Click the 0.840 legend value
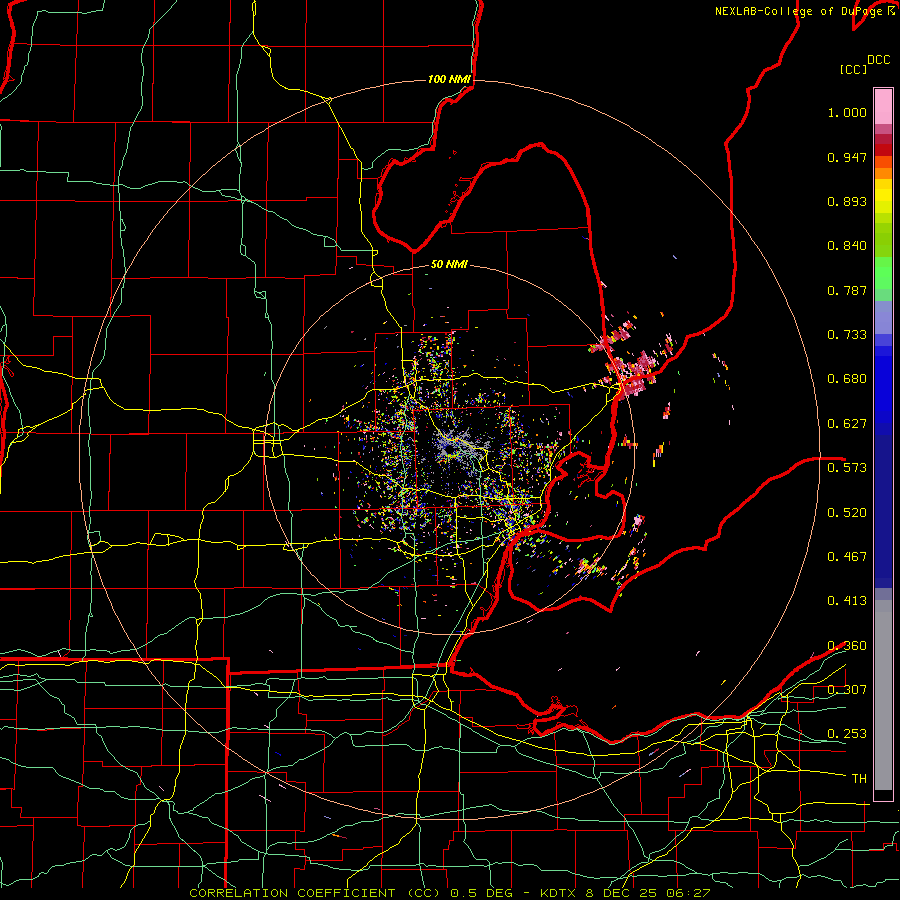The height and width of the screenshot is (900, 900). pos(847,246)
